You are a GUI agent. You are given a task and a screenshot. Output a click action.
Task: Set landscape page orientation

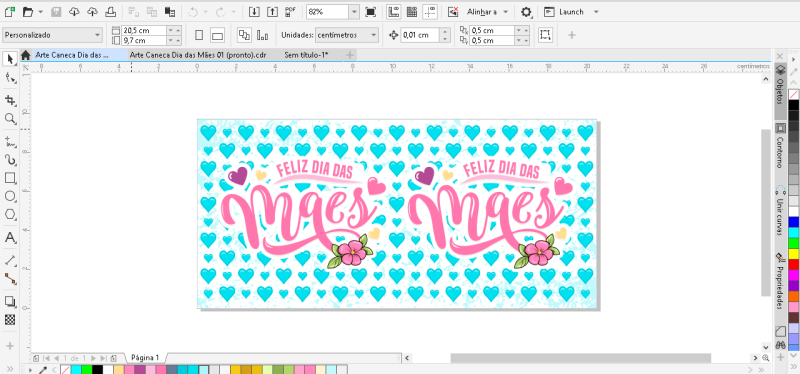pyautogui.click(x=217, y=35)
